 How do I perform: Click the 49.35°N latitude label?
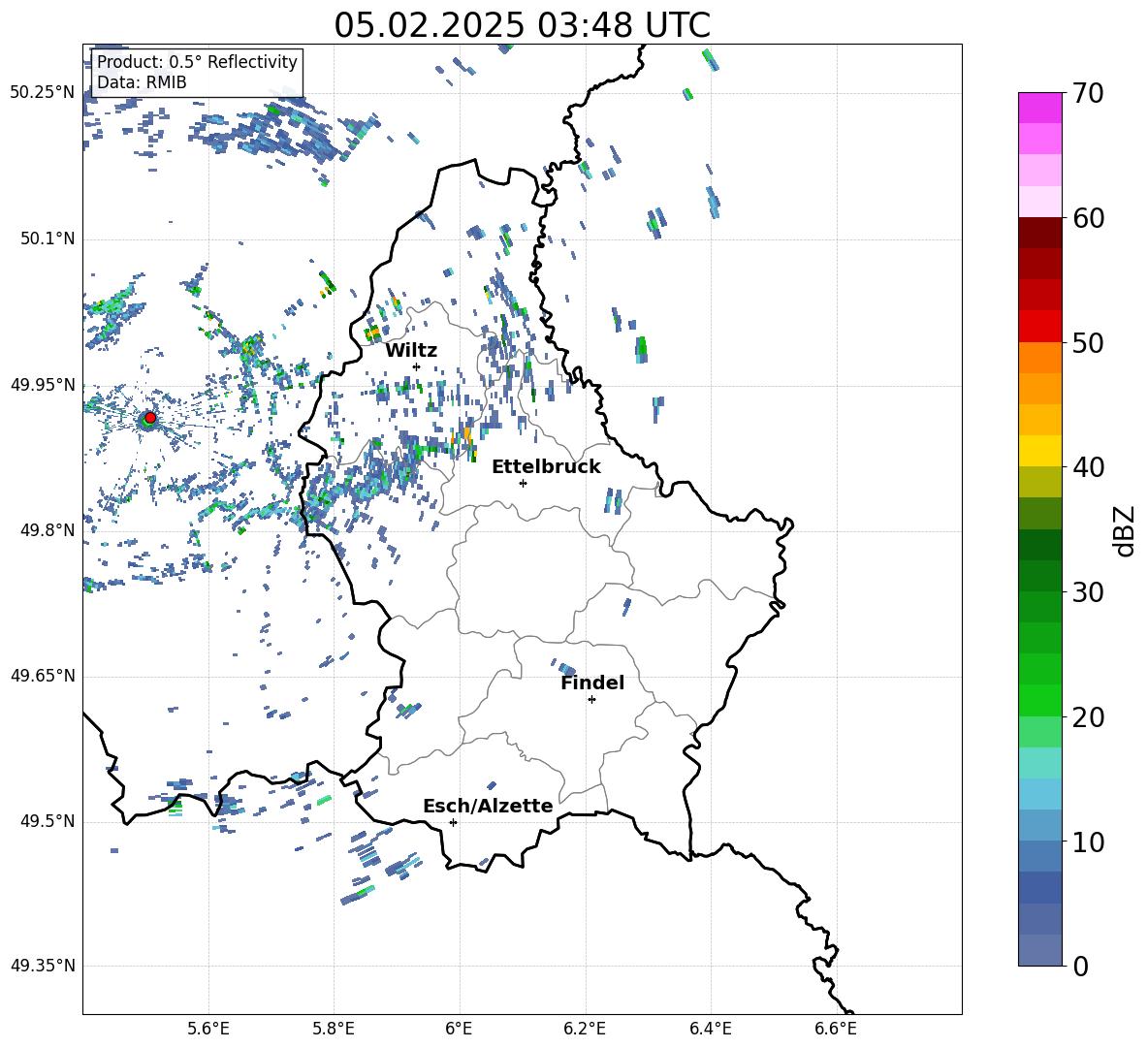point(43,966)
